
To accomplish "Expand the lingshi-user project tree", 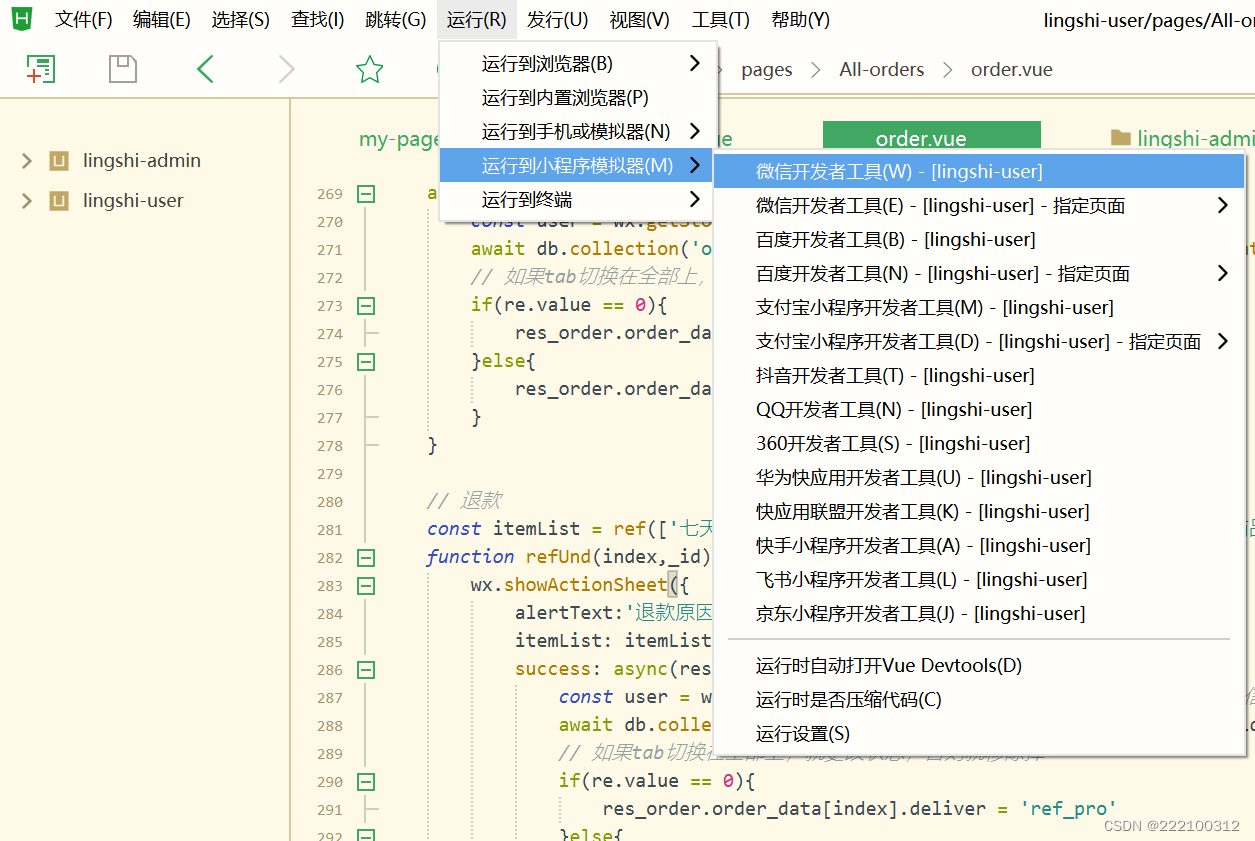I will click(27, 201).
